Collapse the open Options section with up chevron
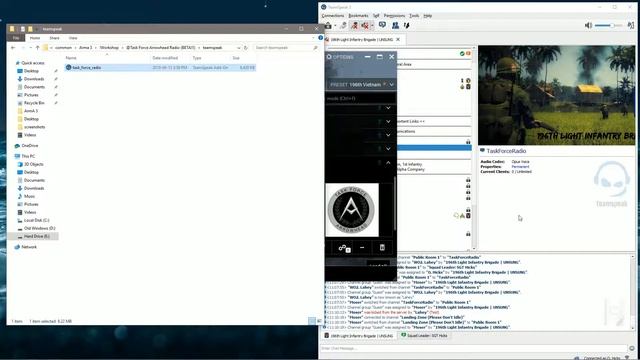The height and width of the screenshot is (360, 640). (x=388, y=162)
